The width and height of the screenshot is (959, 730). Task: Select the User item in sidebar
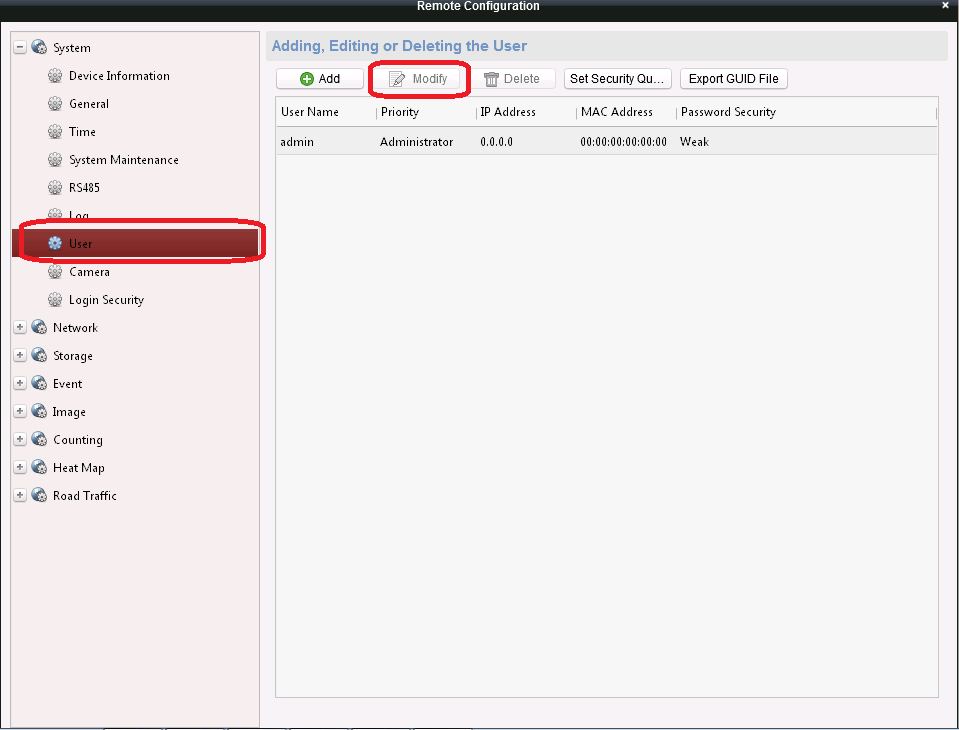pos(80,244)
